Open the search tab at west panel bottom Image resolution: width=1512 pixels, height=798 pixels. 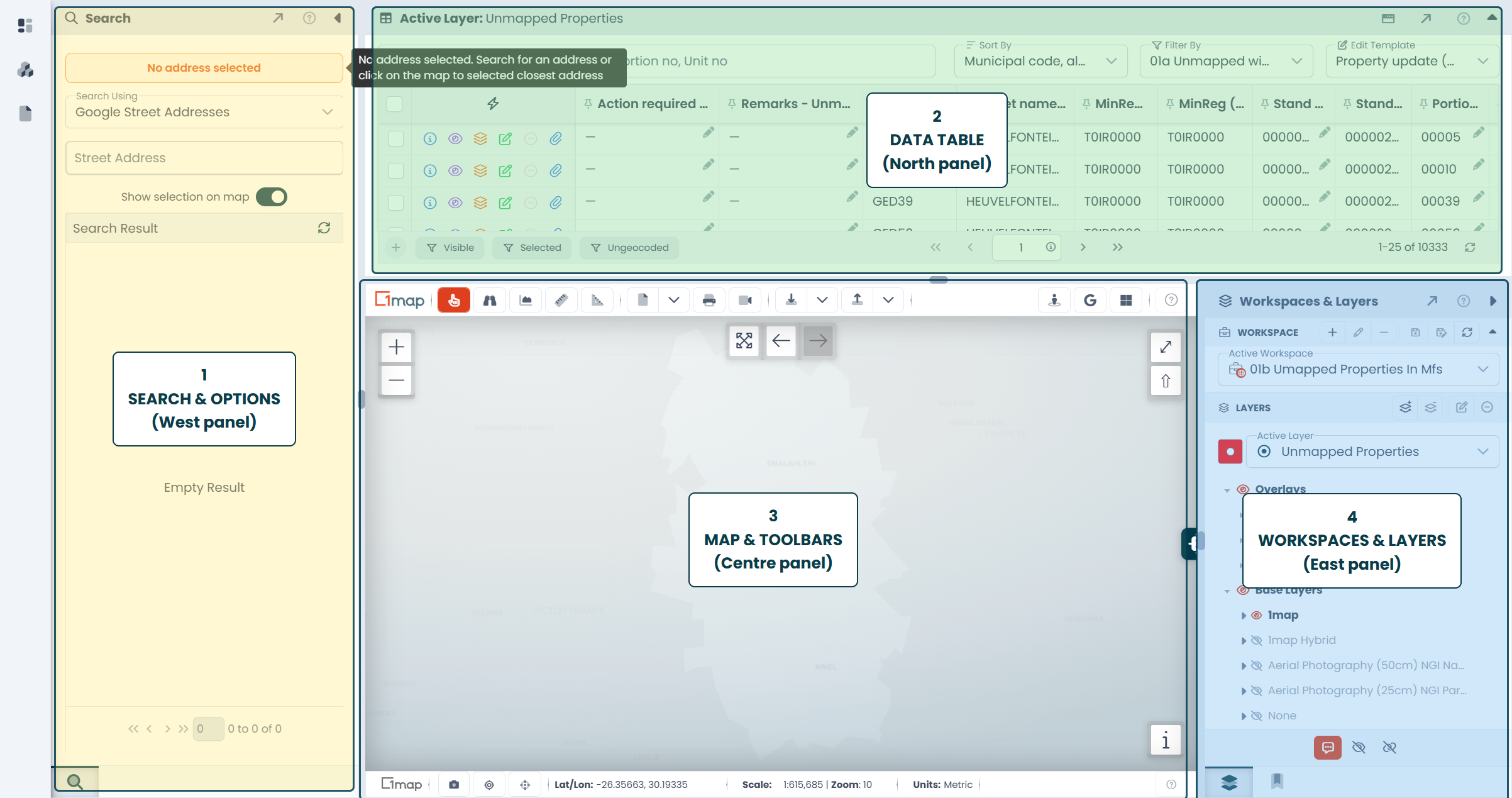click(x=75, y=782)
